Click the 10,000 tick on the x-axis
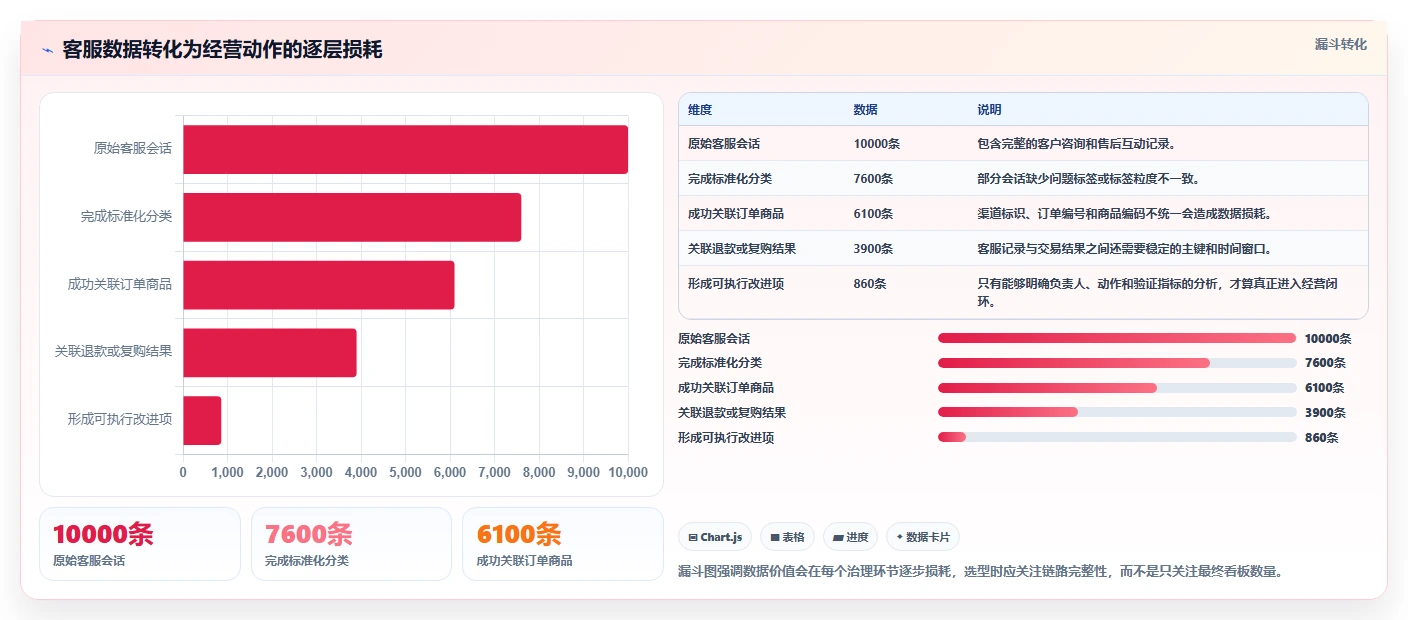1408x620 pixels. (627, 472)
